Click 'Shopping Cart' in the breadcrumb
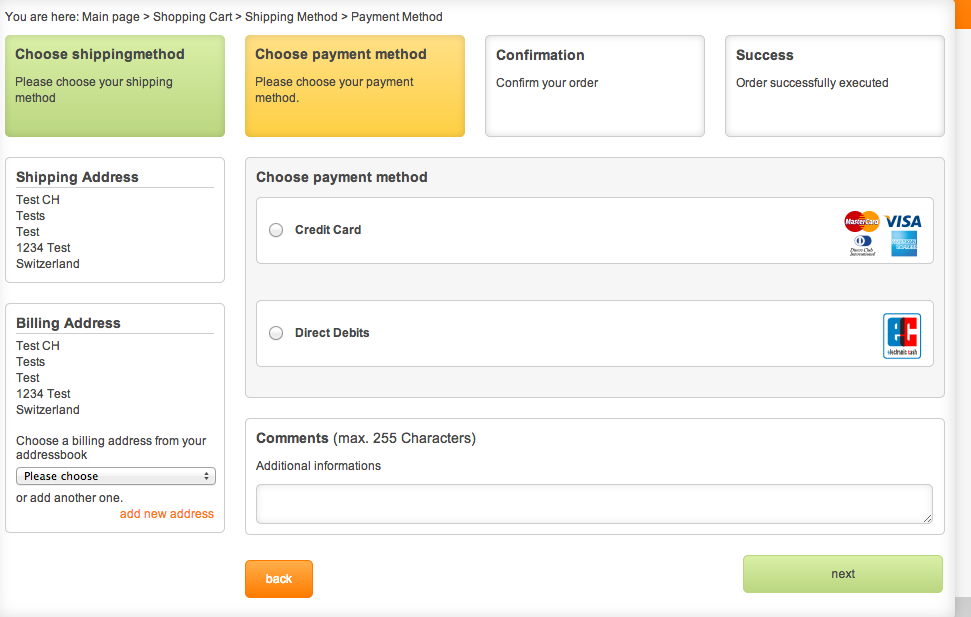This screenshot has width=971, height=617. 192,17
